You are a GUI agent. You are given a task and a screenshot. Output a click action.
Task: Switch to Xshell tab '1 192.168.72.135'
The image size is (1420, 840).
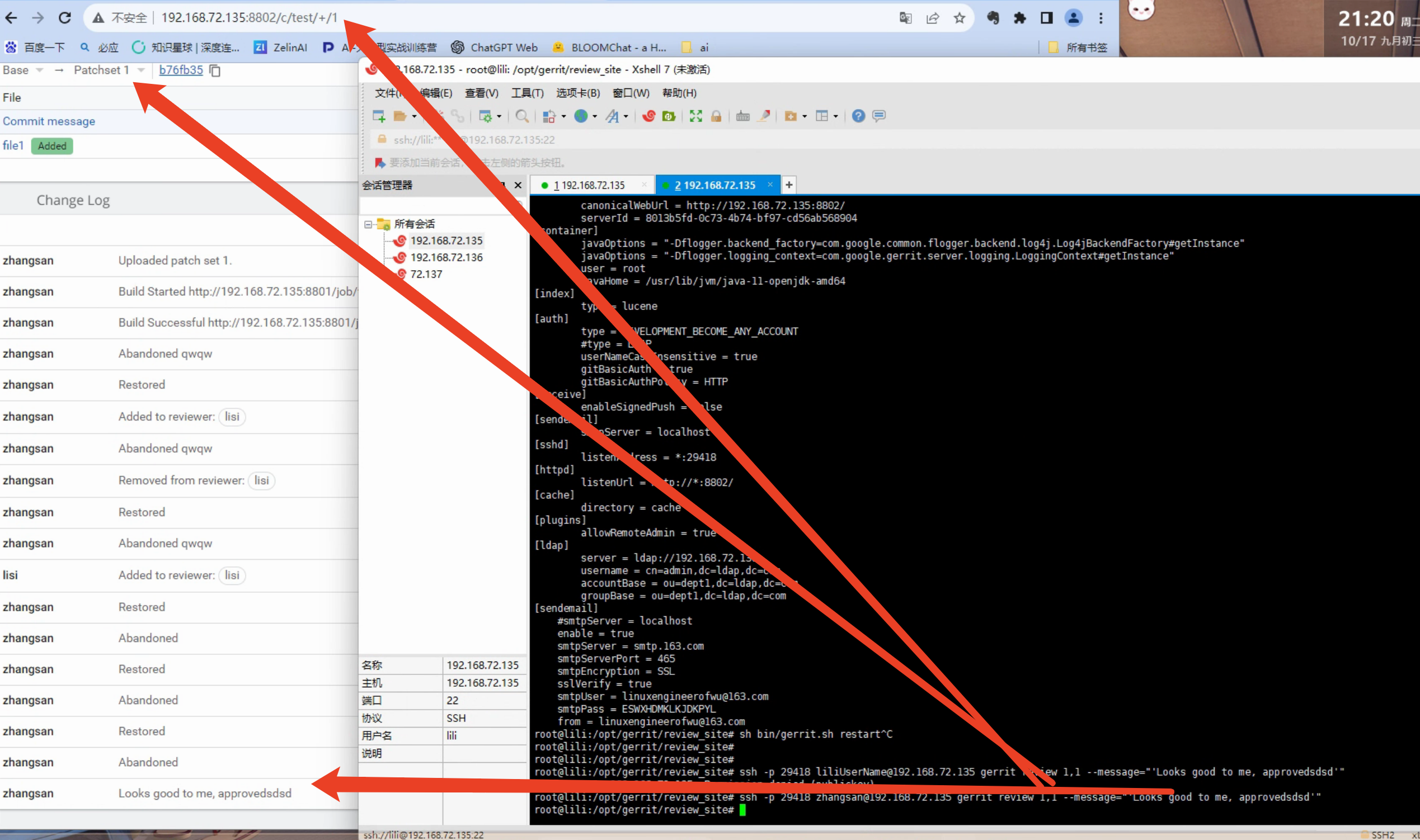pyautogui.click(x=592, y=185)
